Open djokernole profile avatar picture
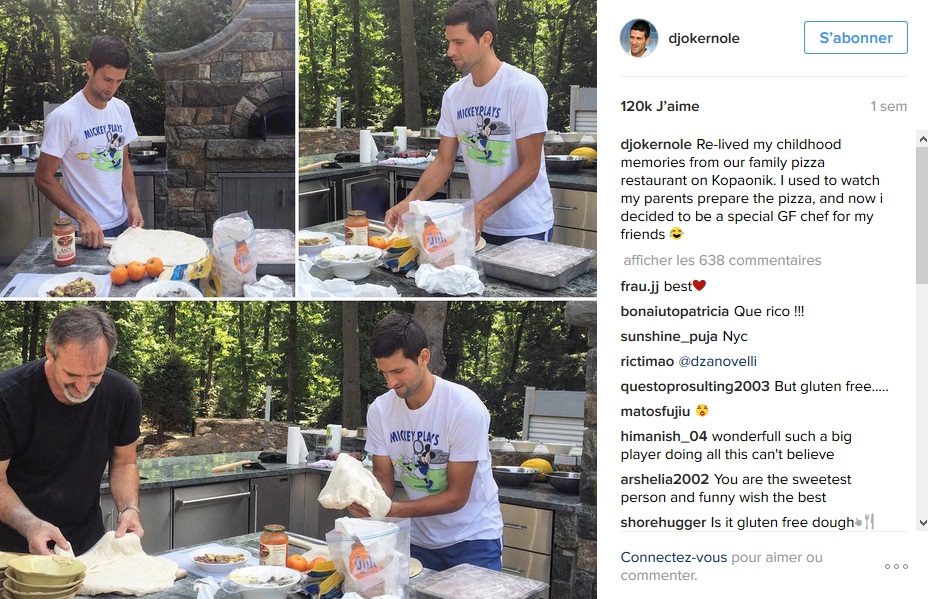The width and height of the screenshot is (928, 599). [x=639, y=38]
